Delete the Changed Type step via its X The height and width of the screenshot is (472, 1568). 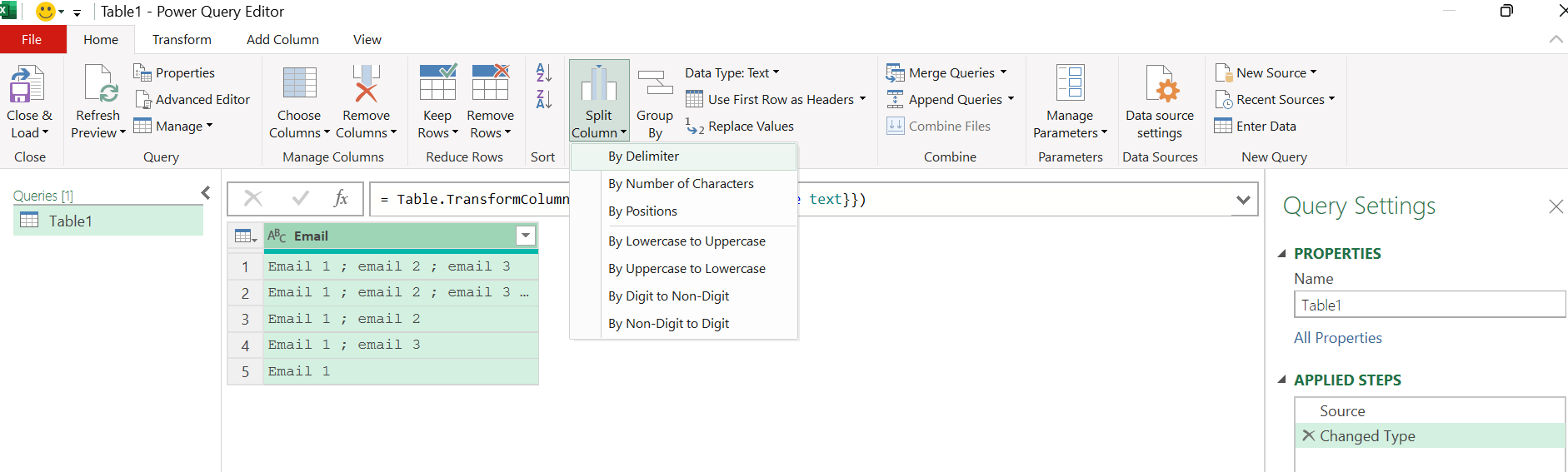point(1308,435)
